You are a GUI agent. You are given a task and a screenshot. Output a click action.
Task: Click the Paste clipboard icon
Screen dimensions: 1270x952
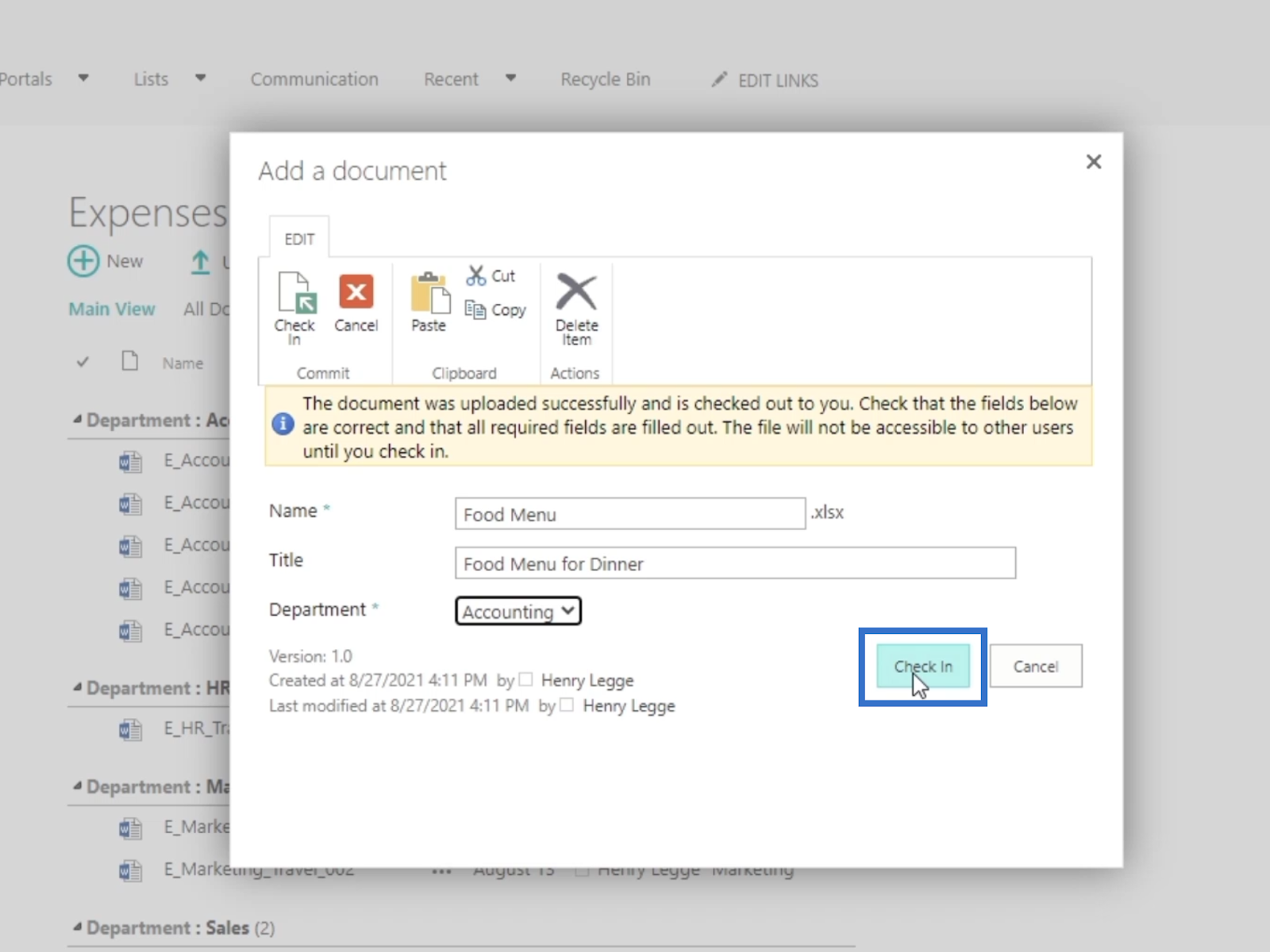point(429,293)
